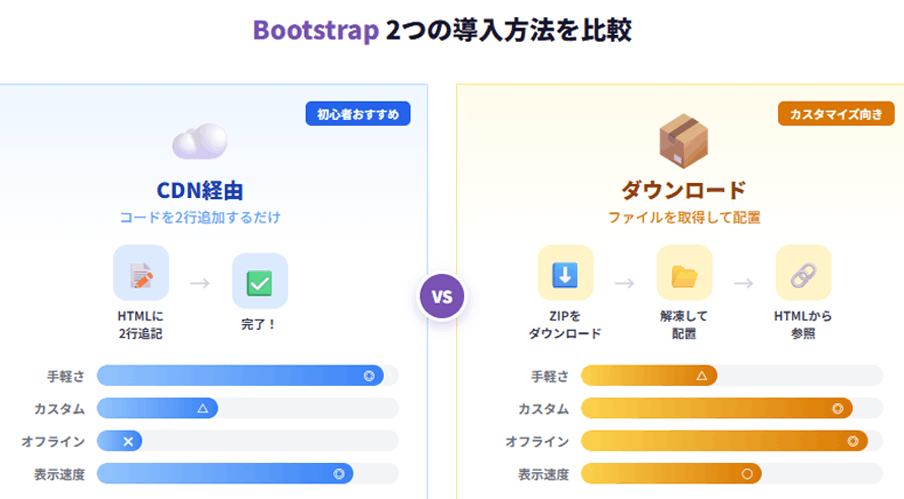
Task: Click the CDN オフライン X marker
Action: click(x=128, y=441)
